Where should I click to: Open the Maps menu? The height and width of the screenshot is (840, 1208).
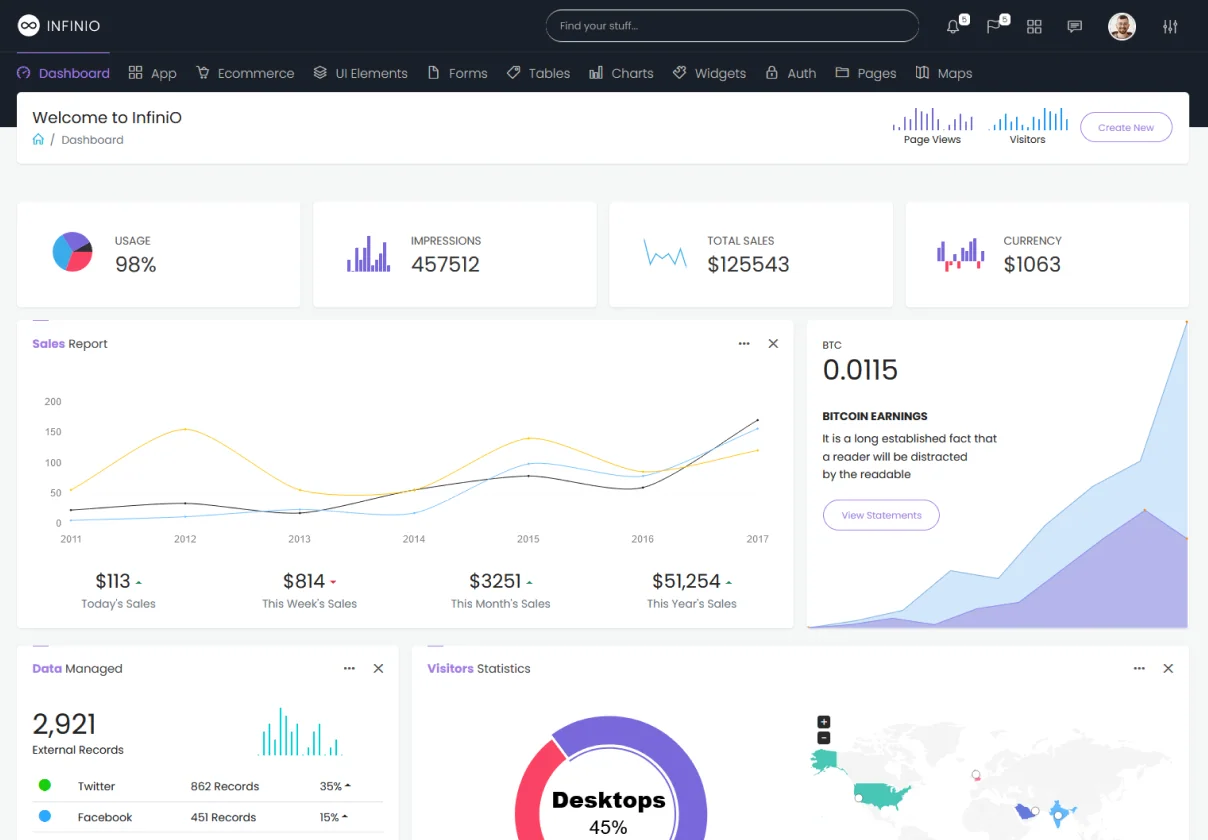coord(943,73)
